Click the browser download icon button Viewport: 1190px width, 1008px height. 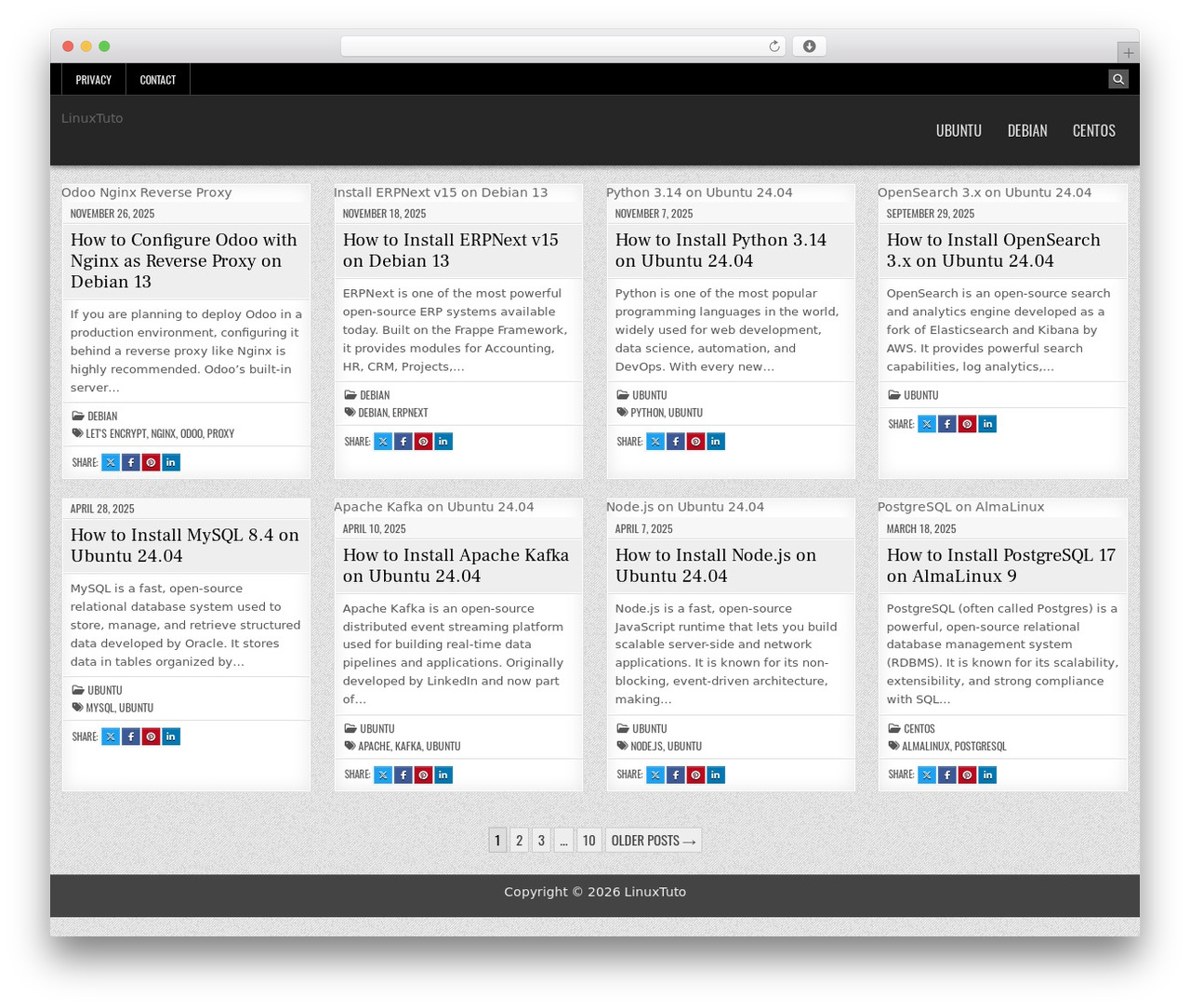(x=809, y=46)
